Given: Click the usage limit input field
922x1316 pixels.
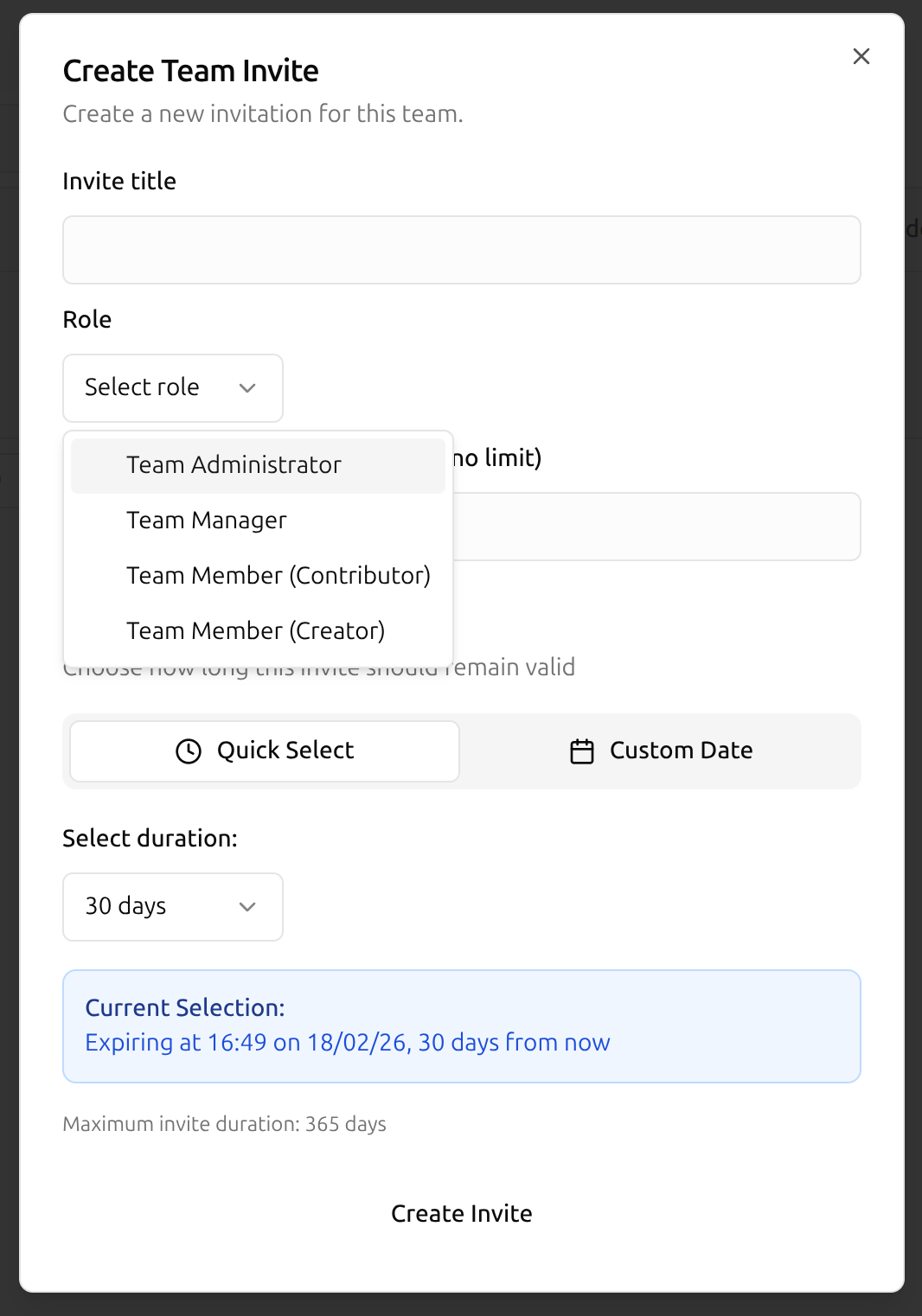Looking at the screenshot, I should 656,527.
